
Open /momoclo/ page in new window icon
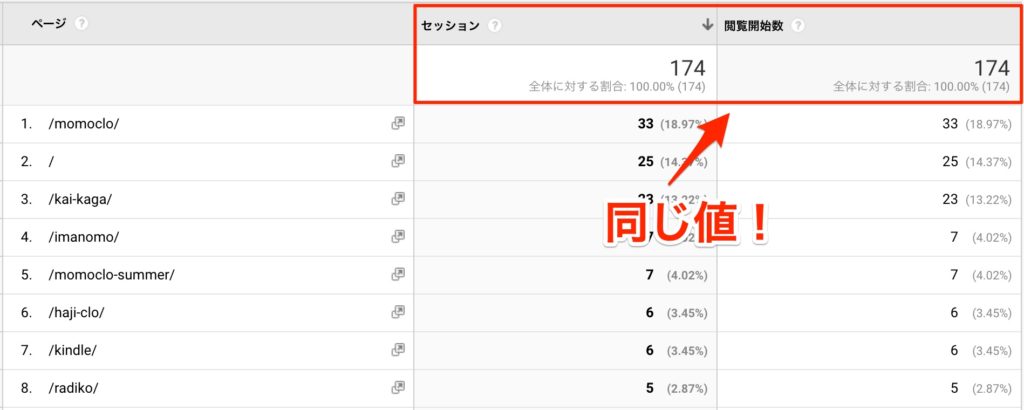click(x=398, y=124)
